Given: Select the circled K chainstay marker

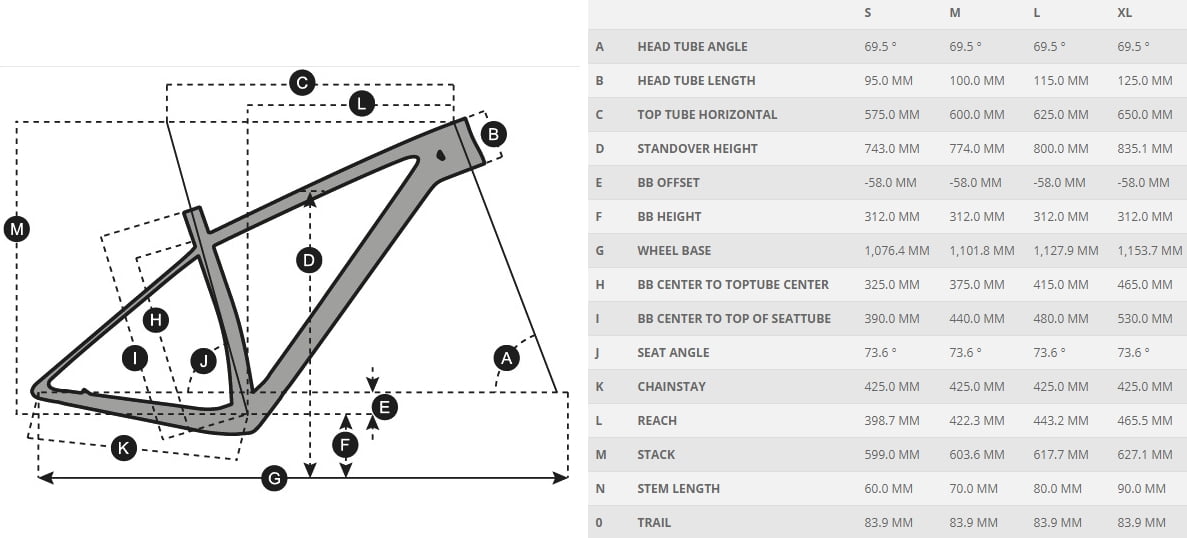Looking at the screenshot, I should coord(123,448).
